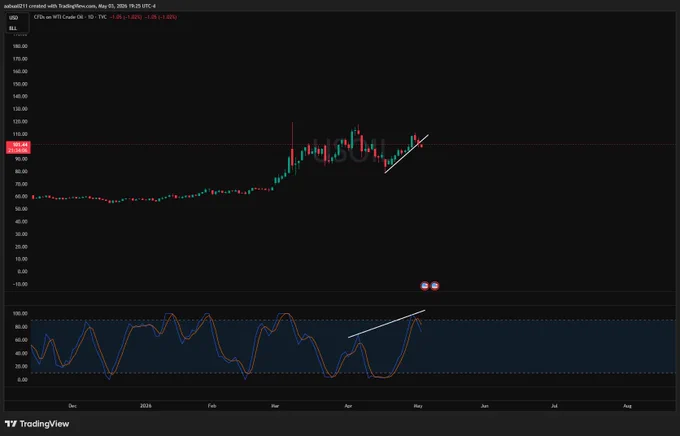Image resolution: width=680 pixels, height=436 pixels.
Task: Click the May label on time axis
Action: click(418, 406)
